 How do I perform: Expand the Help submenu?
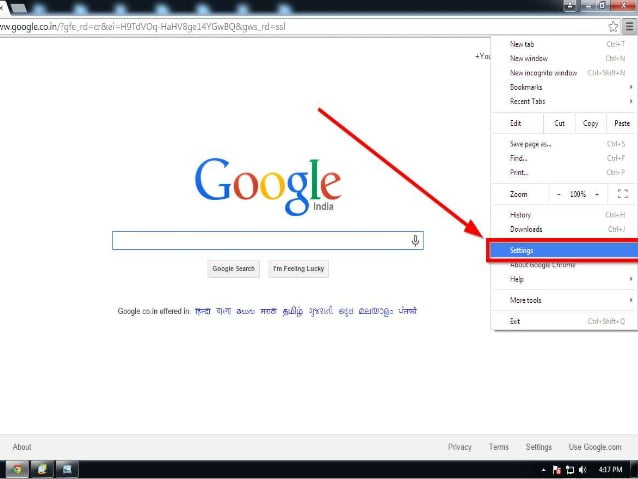(x=564, y=279)
